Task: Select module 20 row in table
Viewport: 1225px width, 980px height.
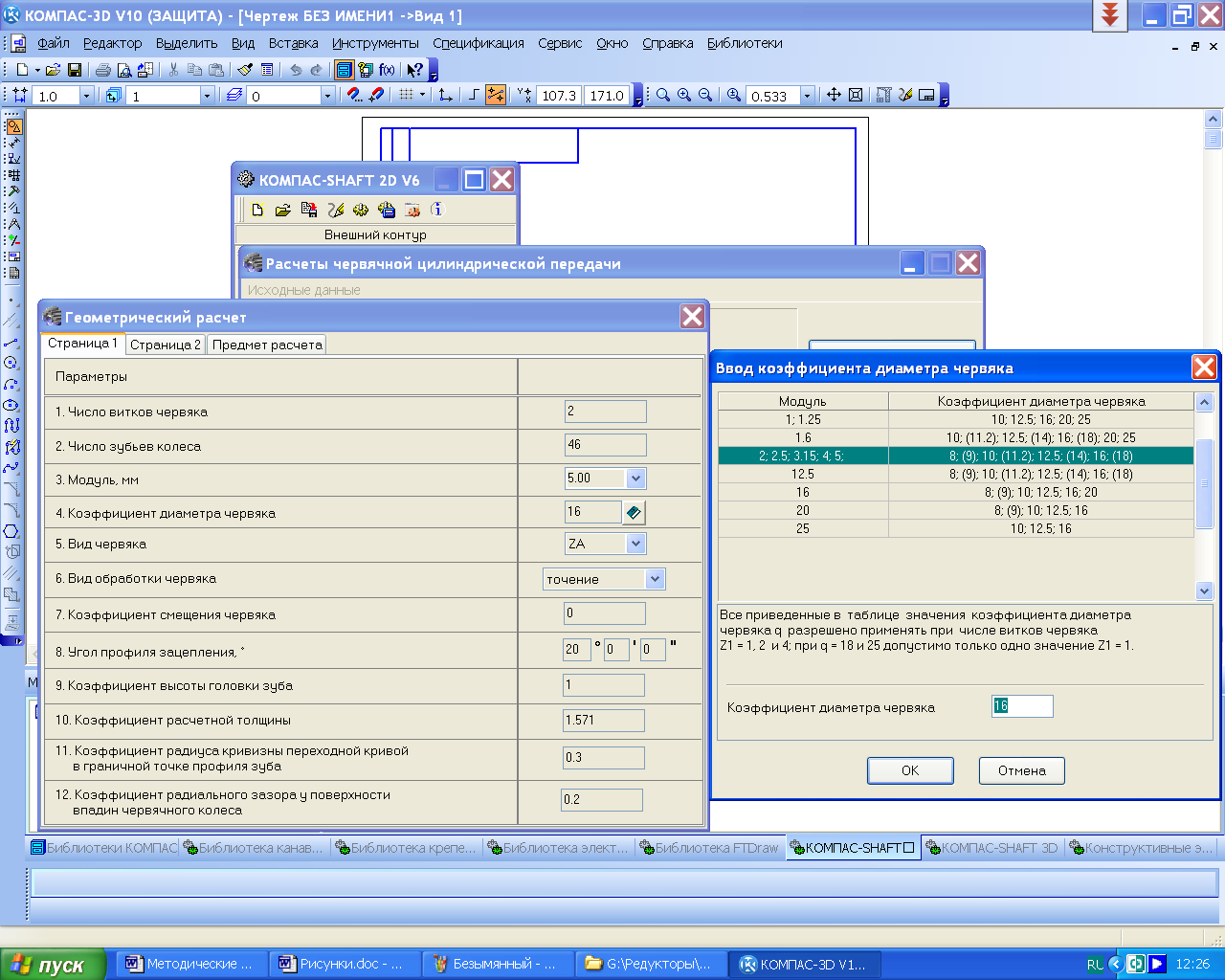Action: coord(955,510)
